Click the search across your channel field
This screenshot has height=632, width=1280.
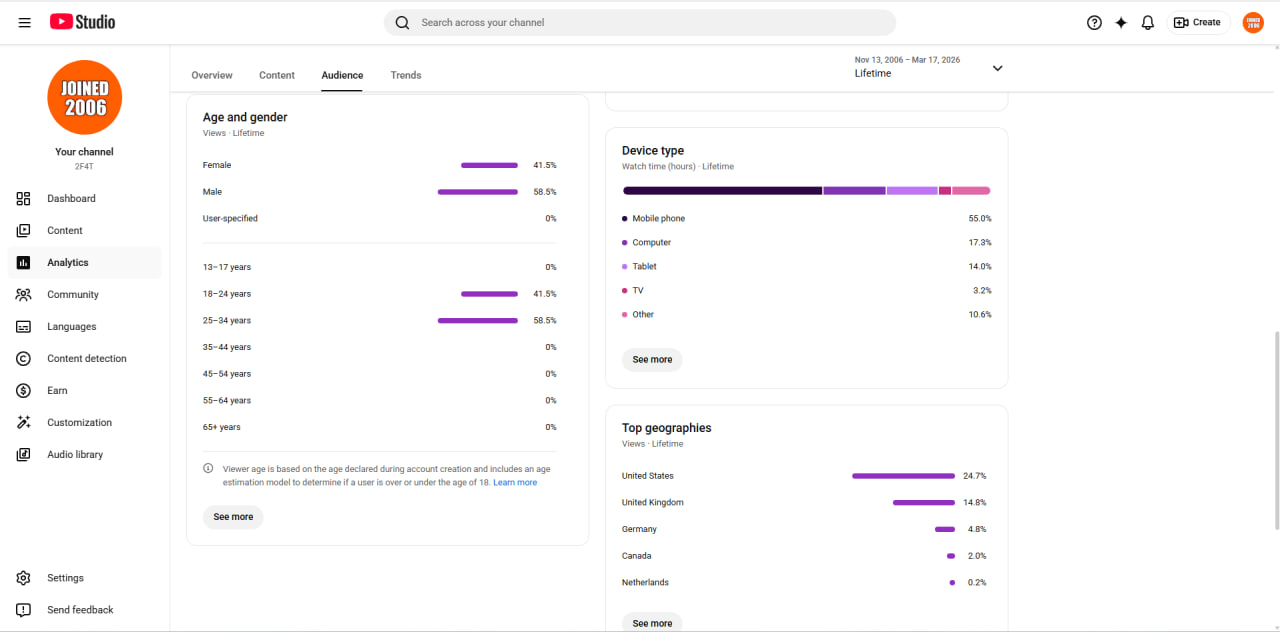(x=640, y=22)
